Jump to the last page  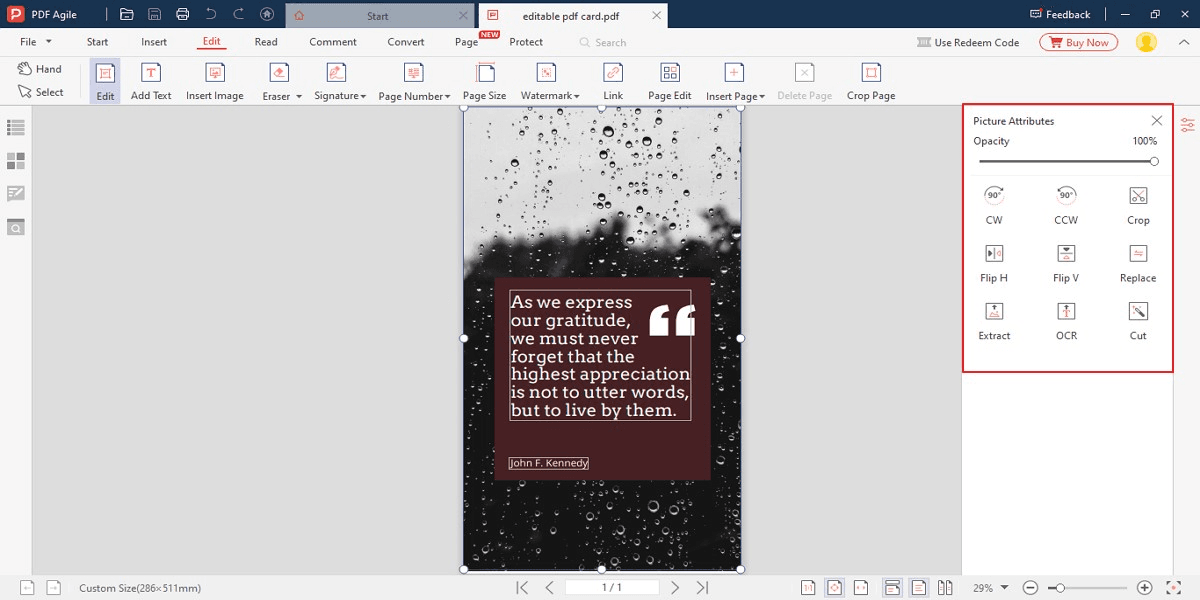(x=702, y=588)
